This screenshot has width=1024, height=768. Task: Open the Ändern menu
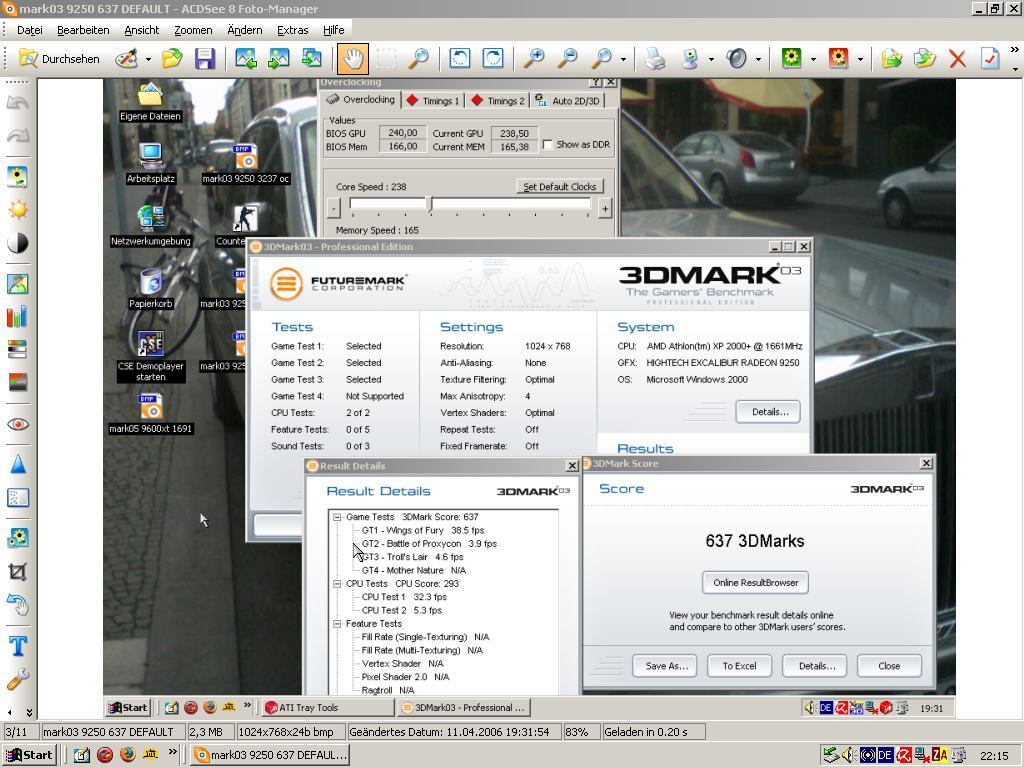(x=245, y=30)
